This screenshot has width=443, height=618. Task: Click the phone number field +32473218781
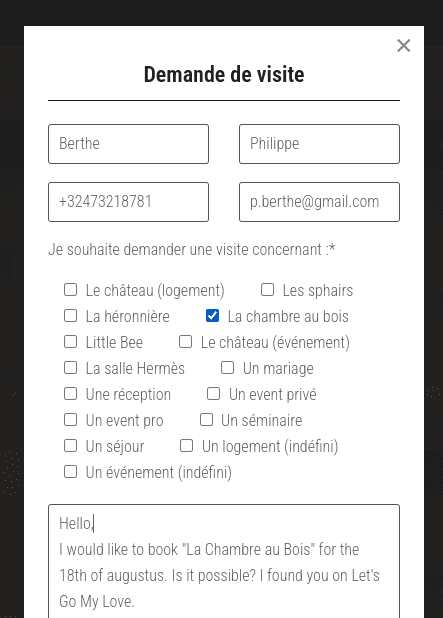click(128, 202)
